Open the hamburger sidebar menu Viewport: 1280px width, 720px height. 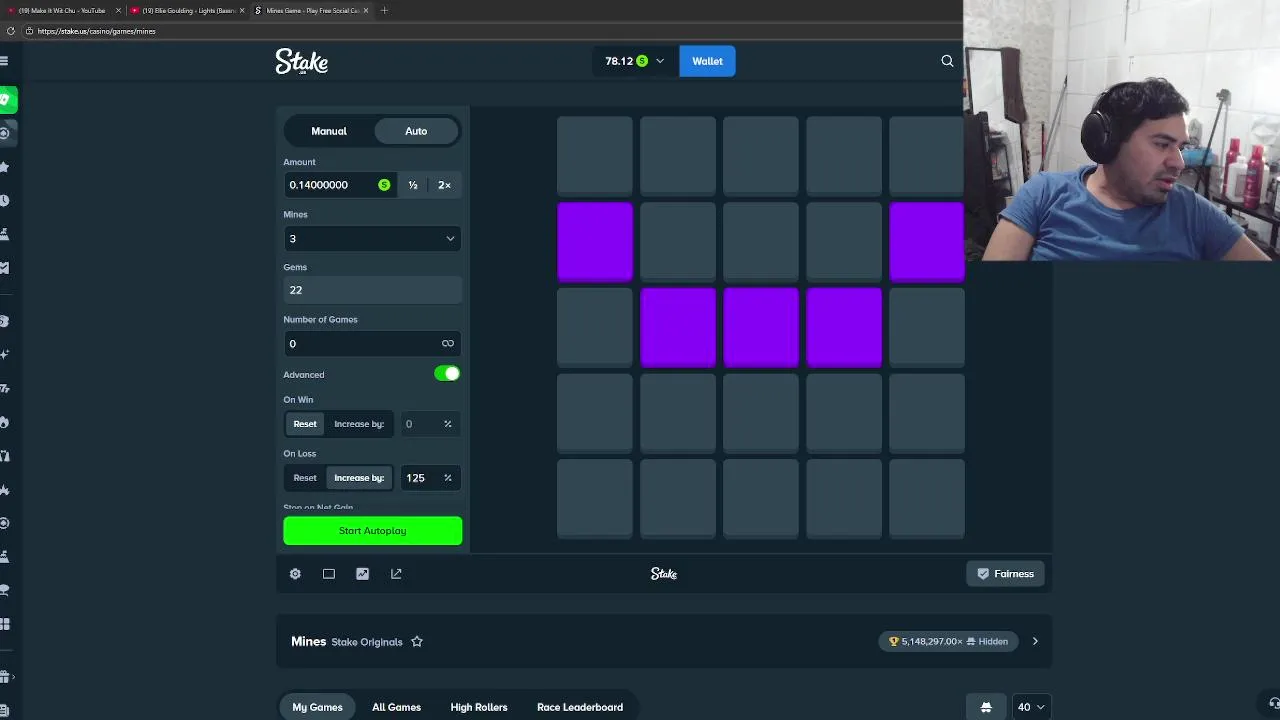[x=5, y=61]
